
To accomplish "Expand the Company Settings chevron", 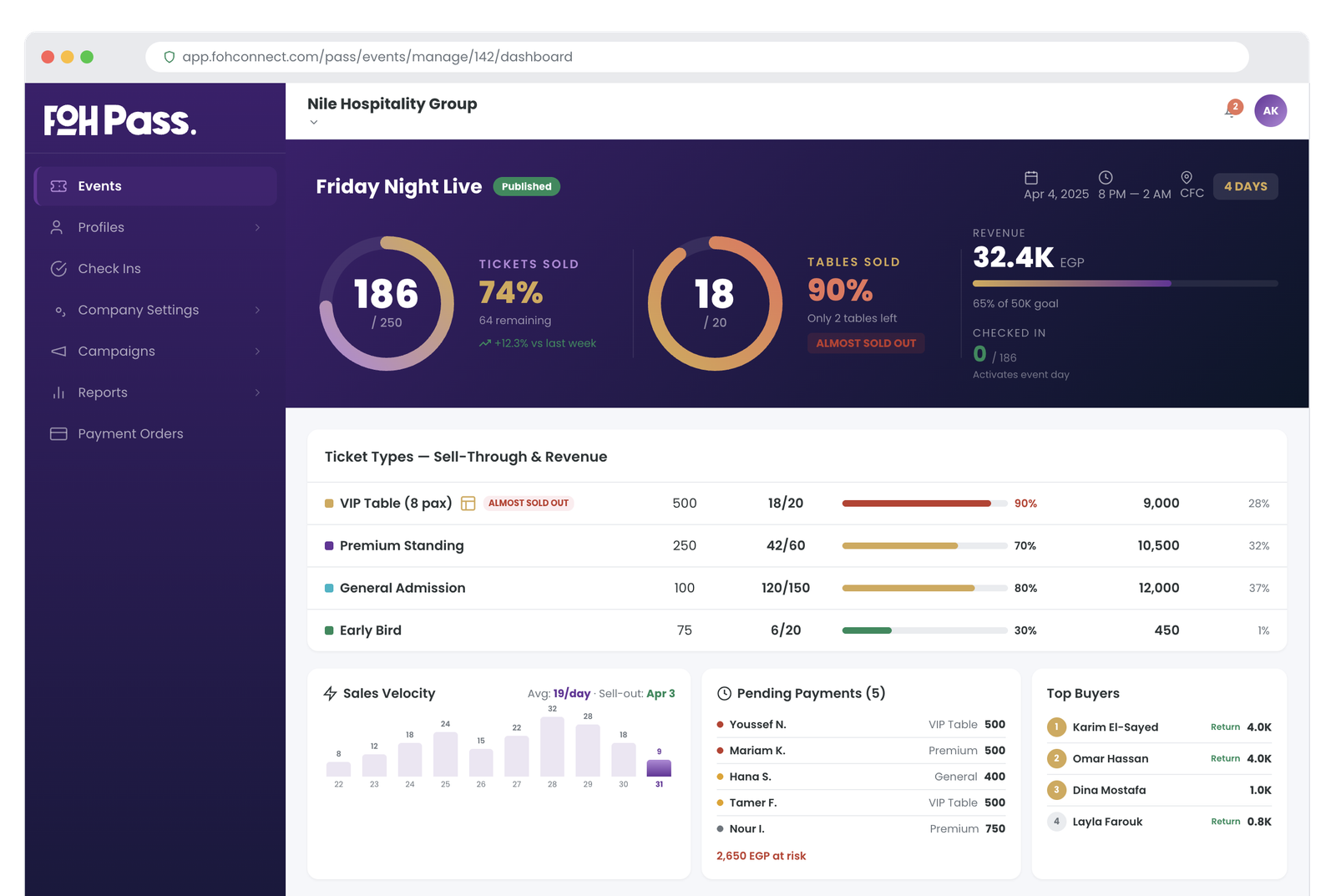I will 258,310.
